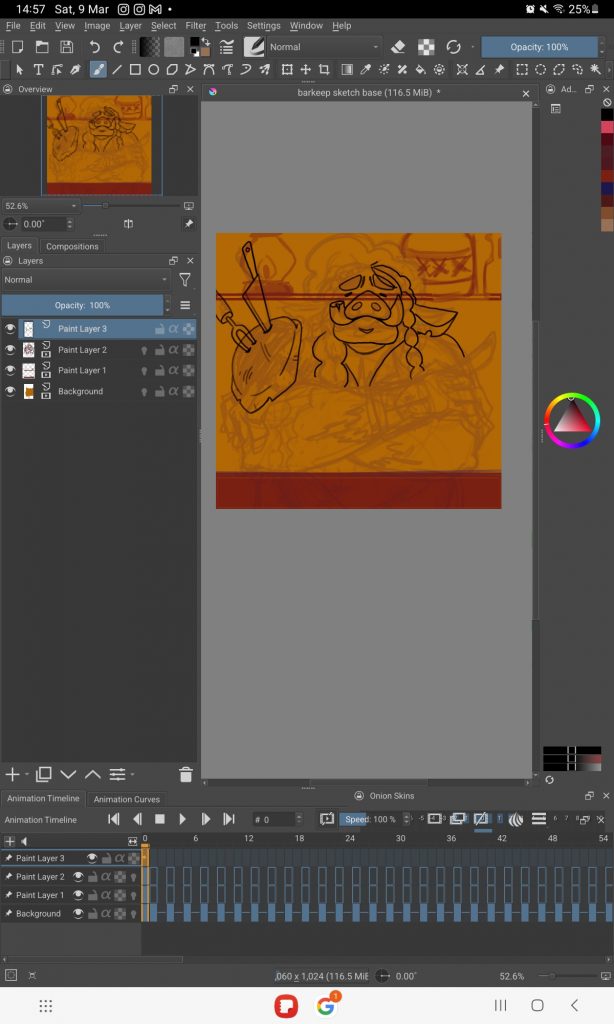Select the Elliptical Selection tool

[540, 69]
